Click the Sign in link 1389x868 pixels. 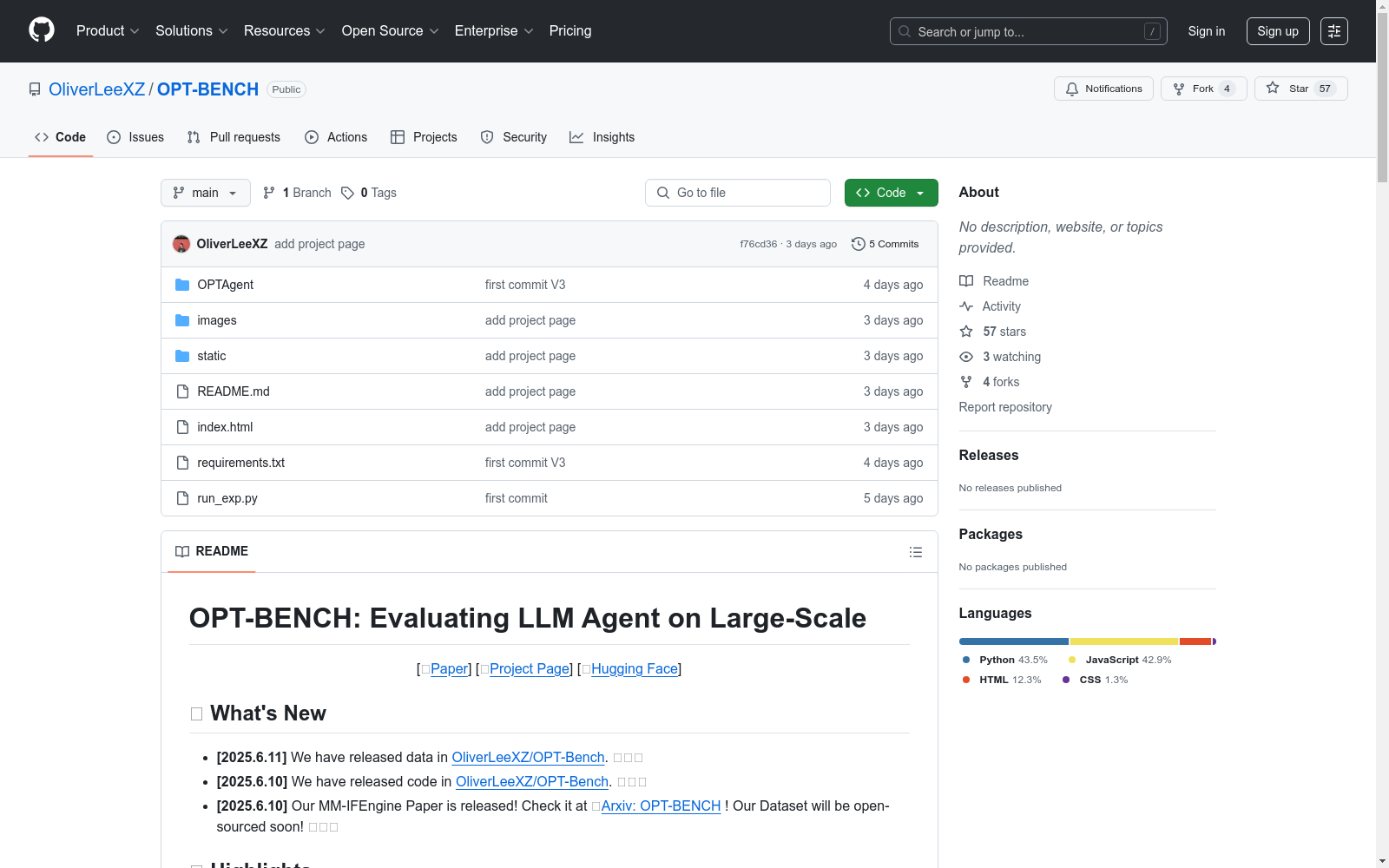point(1207,31)
